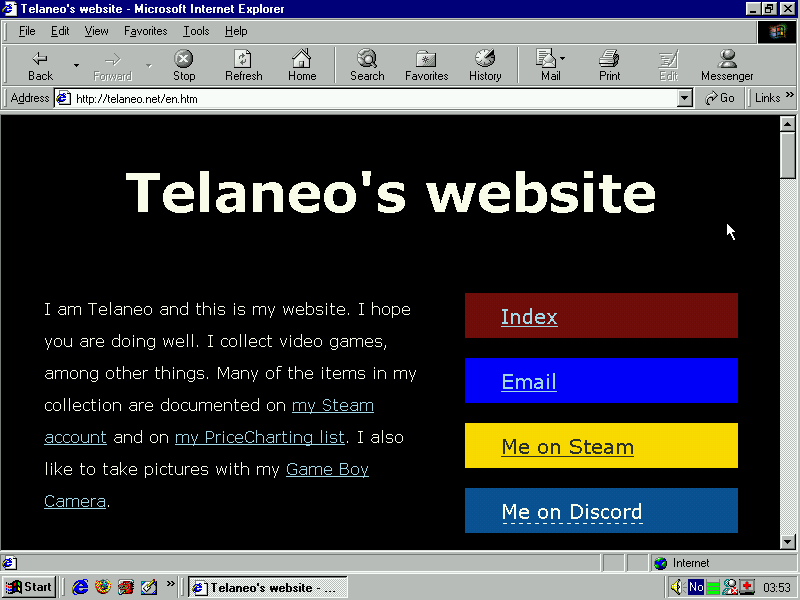The height and width of the screenshot is (600, 800).
Task: Expand the Back button history dropdown
Action: point(76,66)
